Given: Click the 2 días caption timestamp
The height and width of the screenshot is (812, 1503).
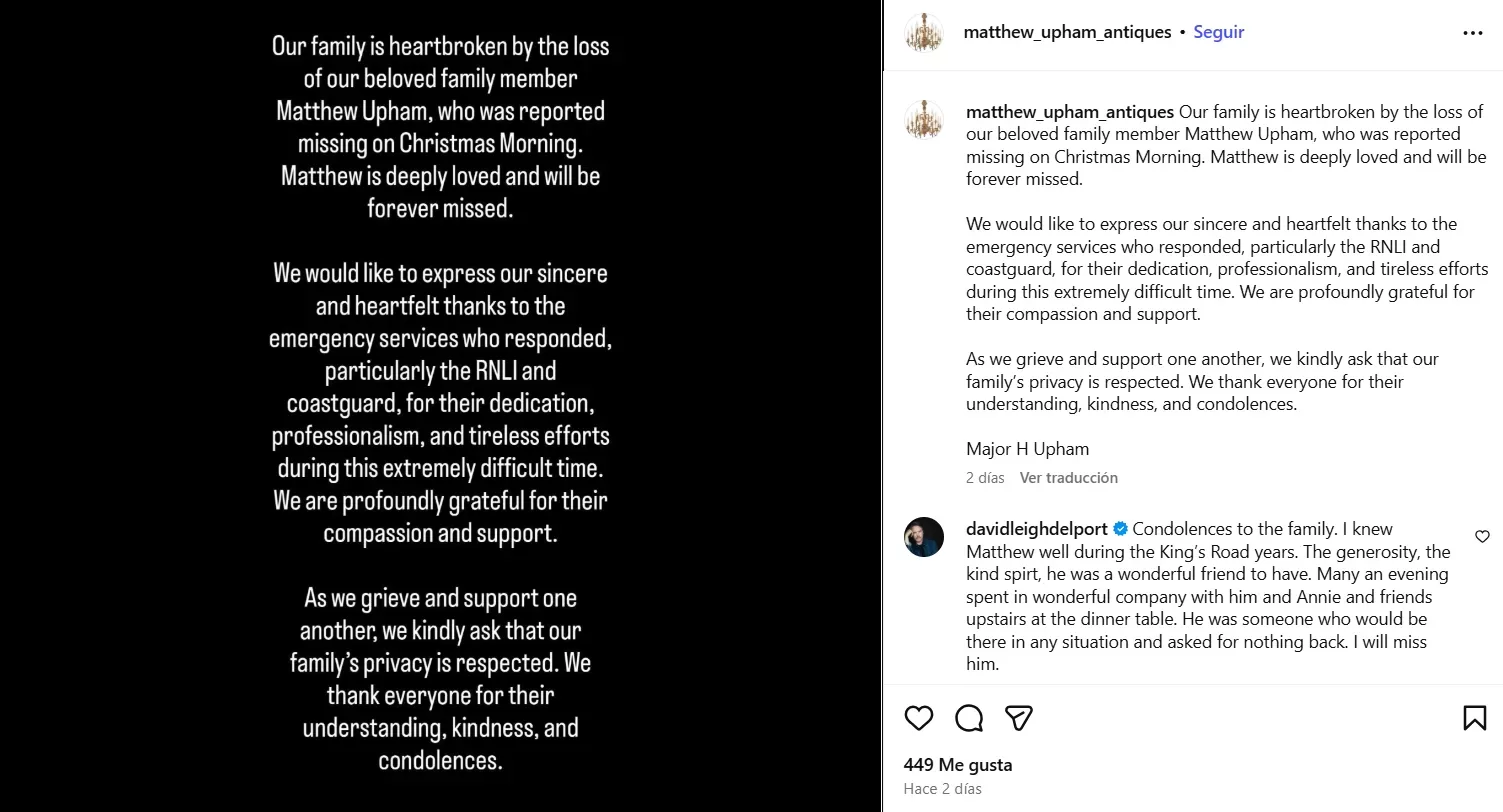Looking at the screenshot, I should coord(985,478).
